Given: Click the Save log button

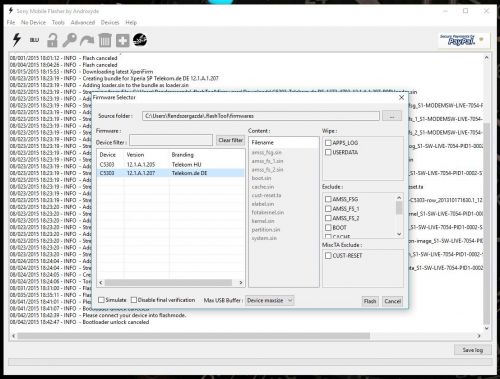Looking at the screenshot, I should tap(473, 350).
